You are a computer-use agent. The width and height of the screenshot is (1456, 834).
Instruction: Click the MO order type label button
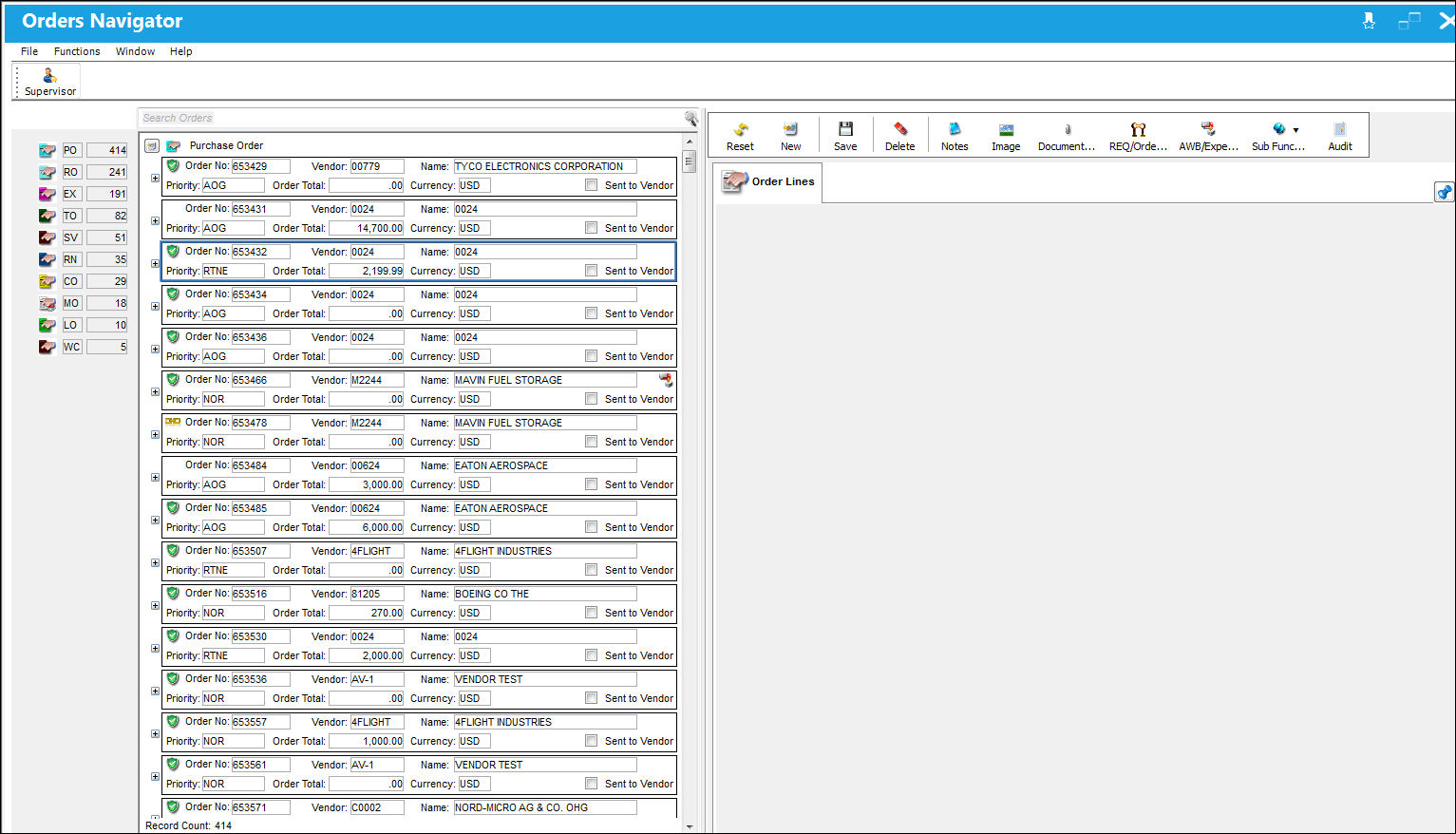coord(71,303)
